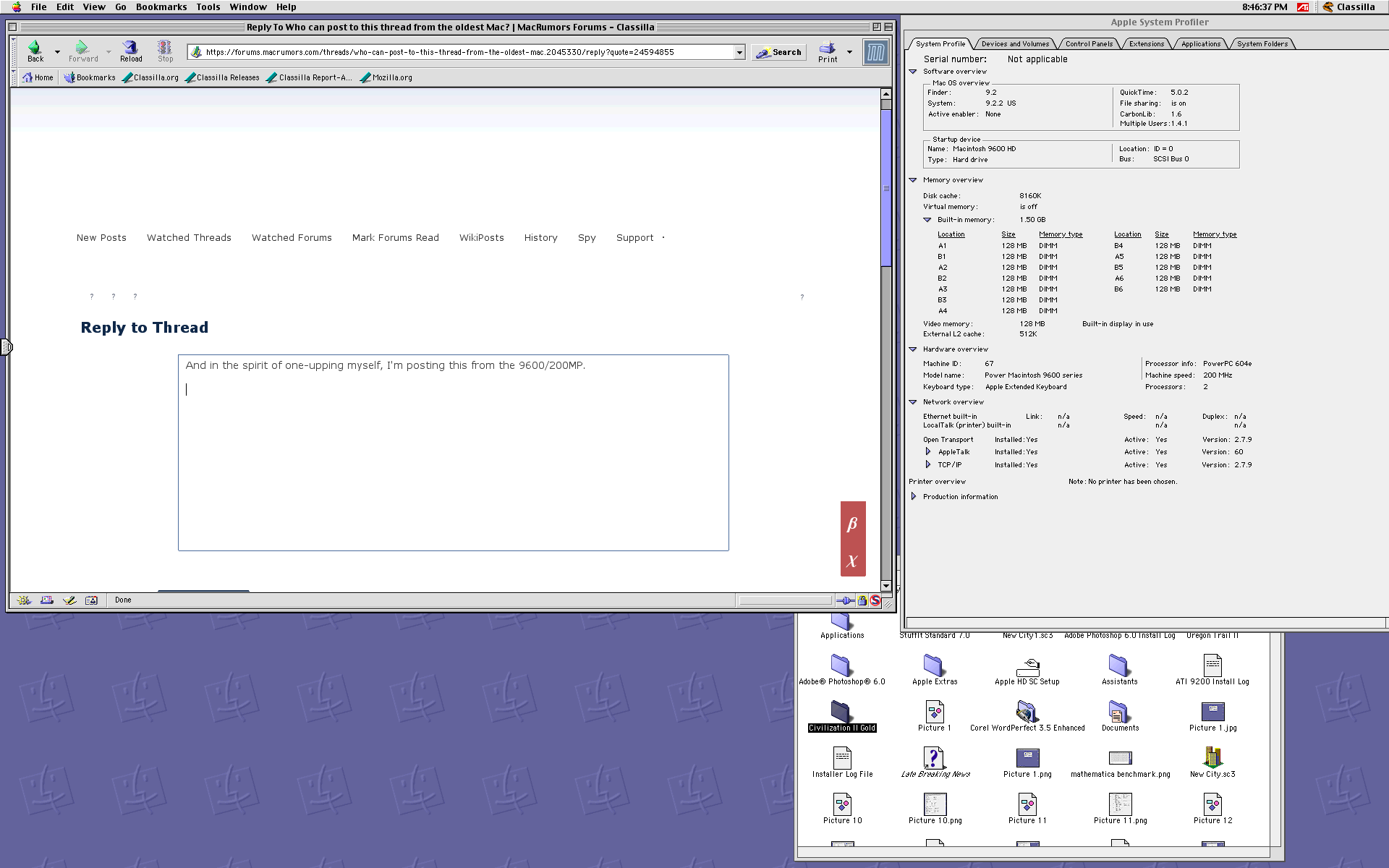This screenshot has height=868, width=1389.
Task: Expand the Production information section
Action: [914, 496]
